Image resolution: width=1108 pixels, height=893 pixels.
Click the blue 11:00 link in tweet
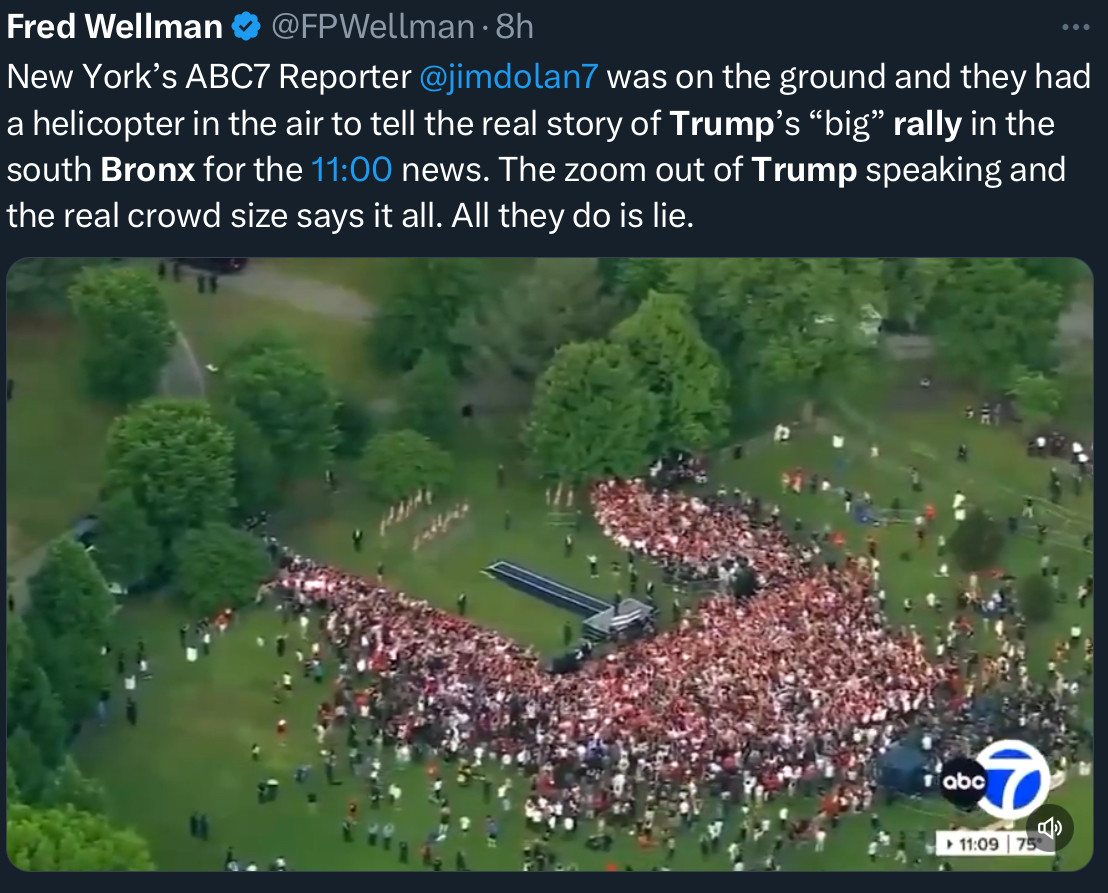coord(351,170)
